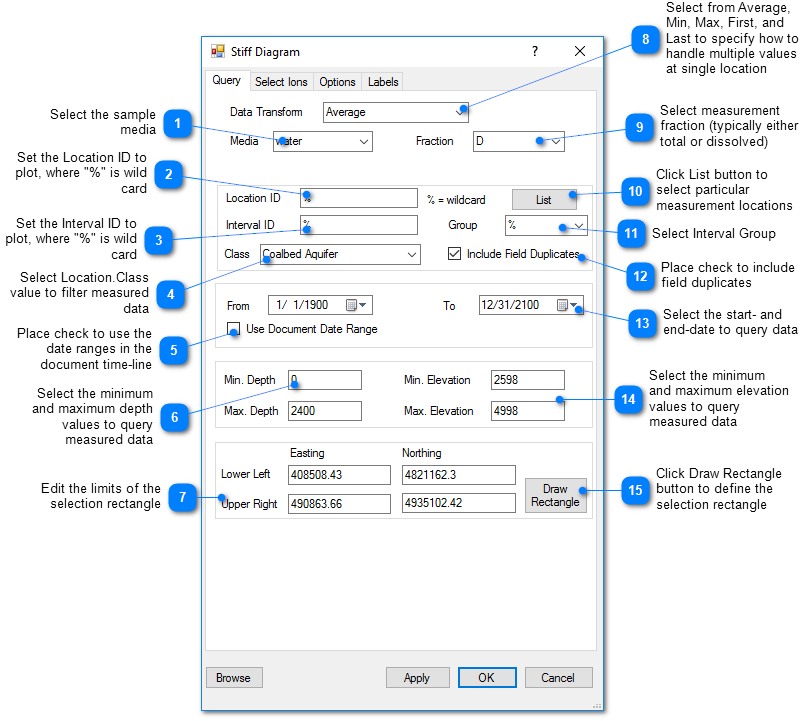The height and width of the screenshot is (721, 805).
Task: Open the Fraction dropdown showing D
Action: pyautogui.click(x=555, y=141)
